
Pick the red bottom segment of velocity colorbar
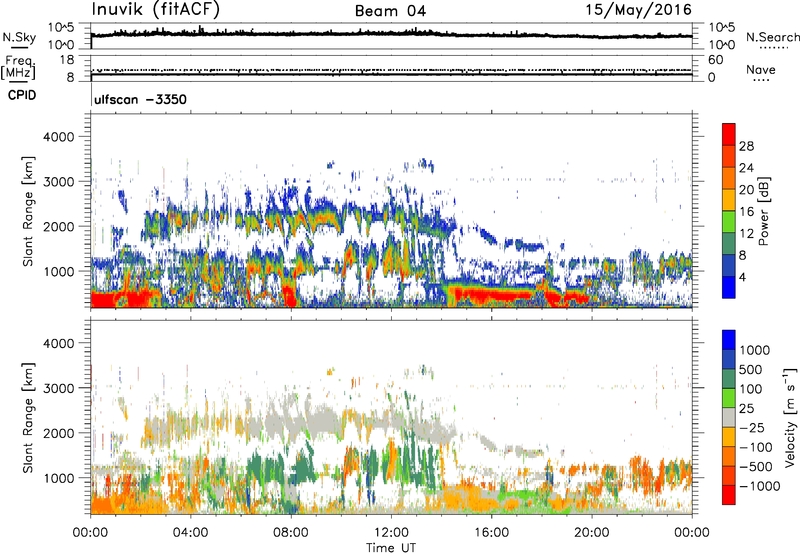(x=729, y=495)
